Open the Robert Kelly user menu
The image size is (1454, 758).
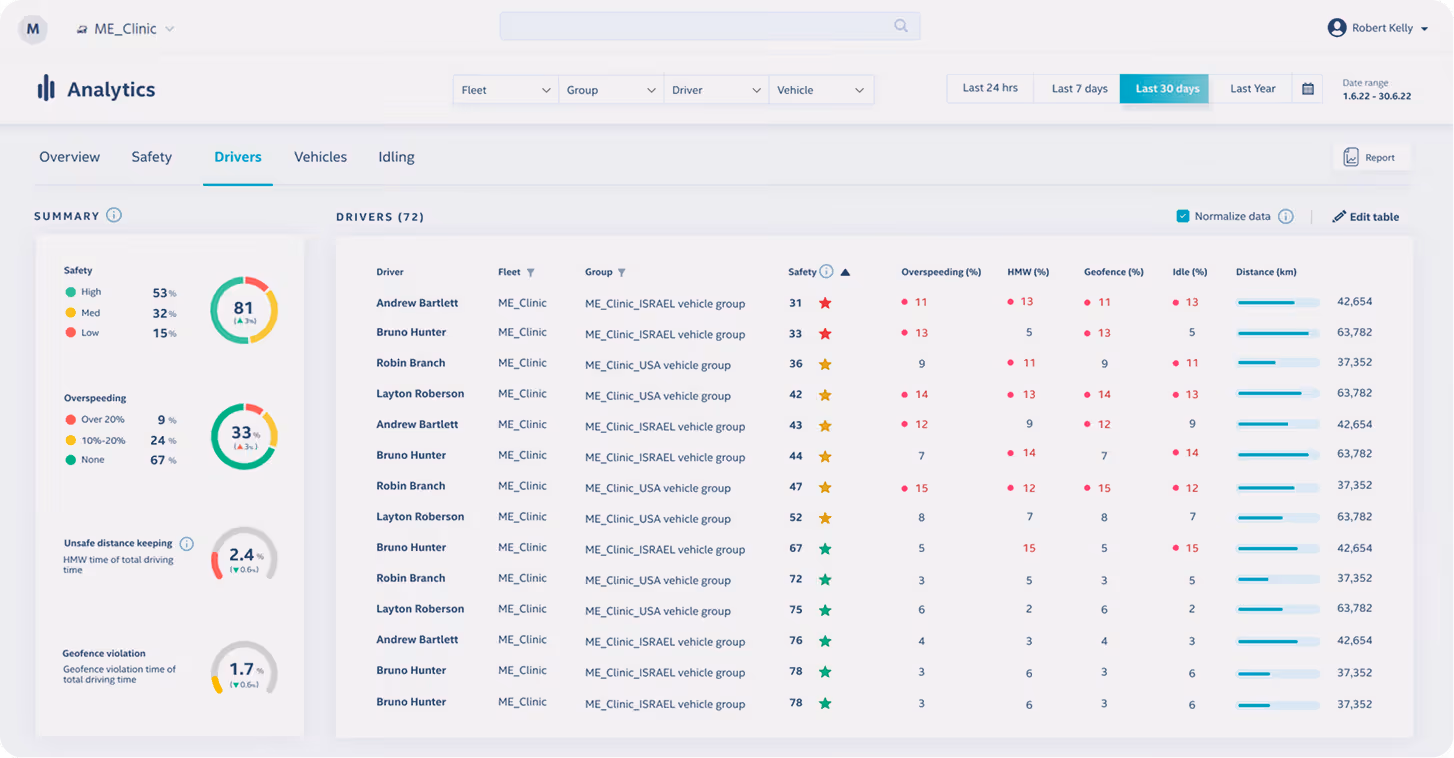pyautogui.click(x=1378, y=28)
